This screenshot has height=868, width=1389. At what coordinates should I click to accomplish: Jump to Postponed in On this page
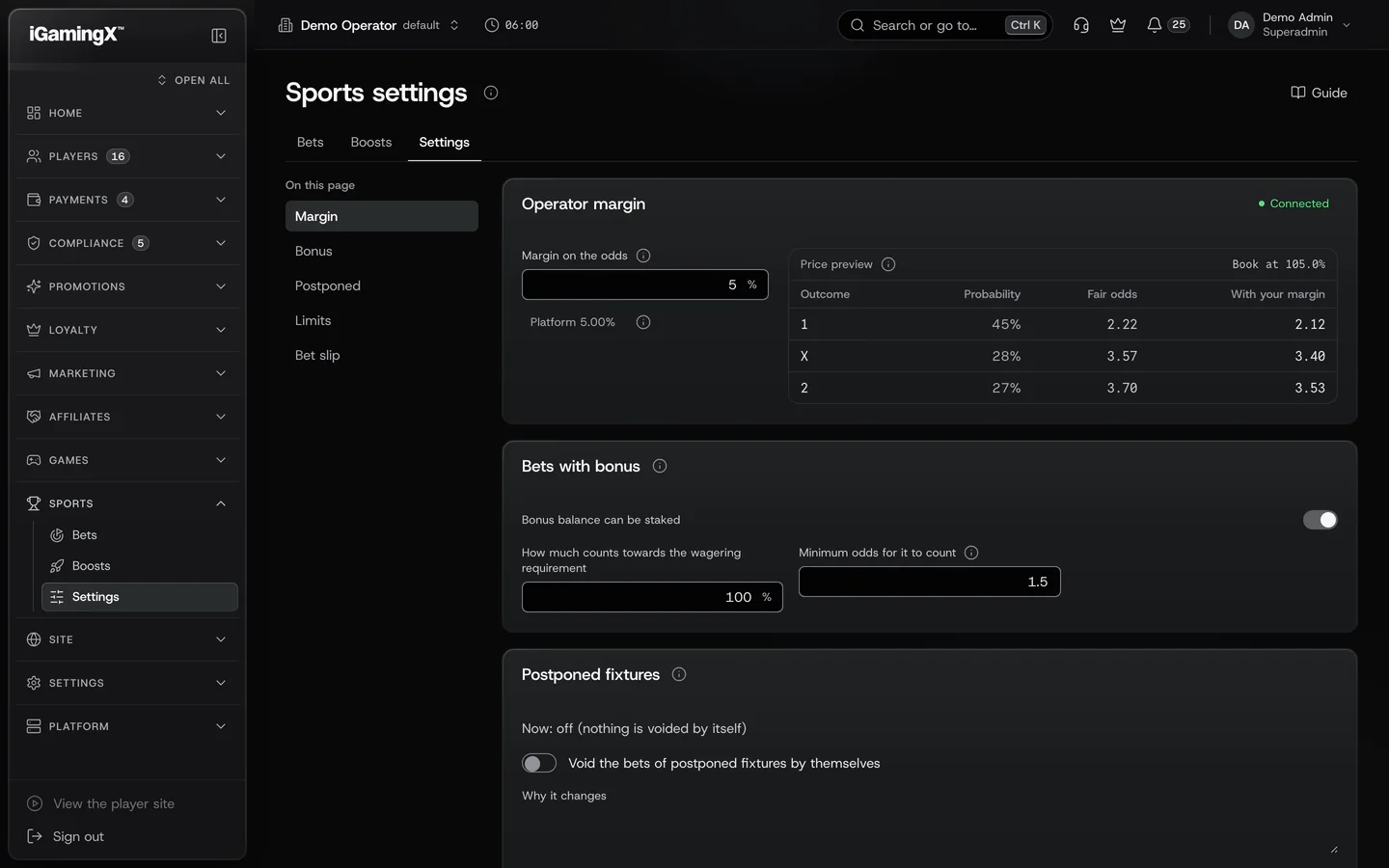click(x=382, y=285)
